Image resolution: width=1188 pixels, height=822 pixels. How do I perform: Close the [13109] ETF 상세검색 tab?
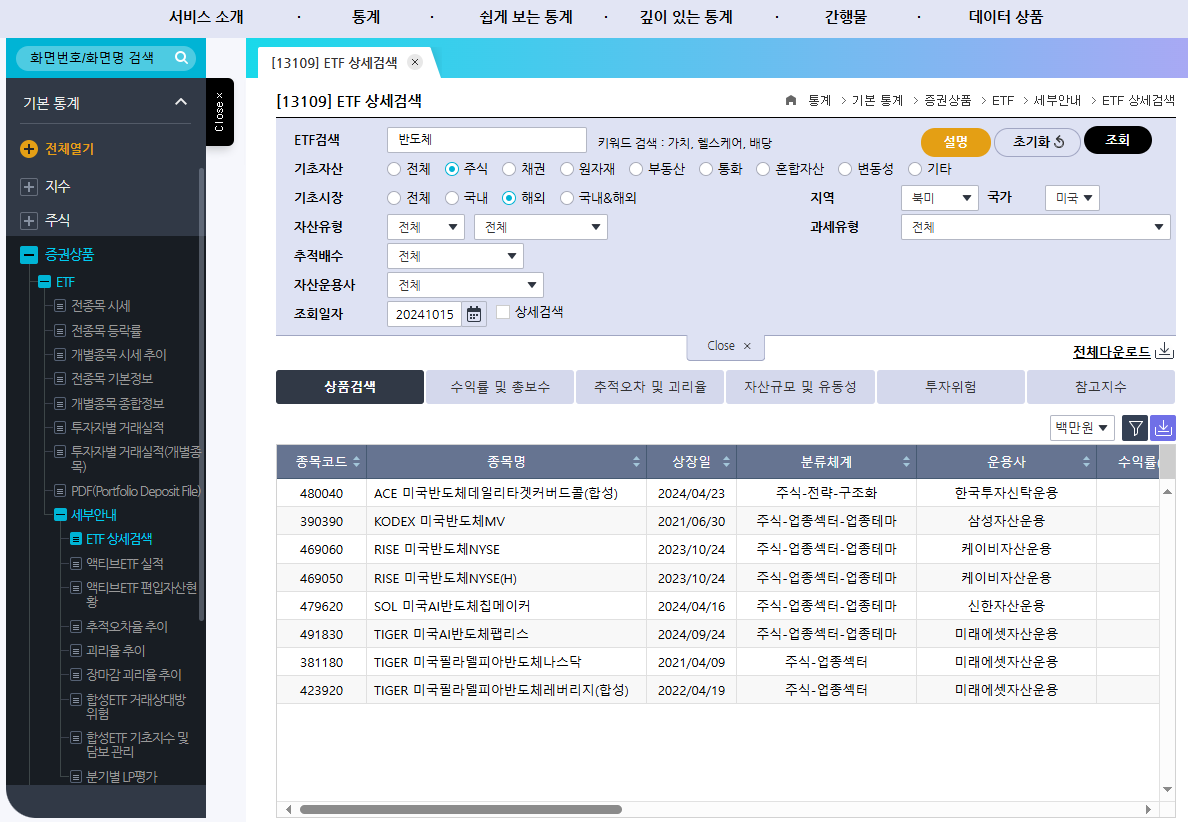(414, 62)
